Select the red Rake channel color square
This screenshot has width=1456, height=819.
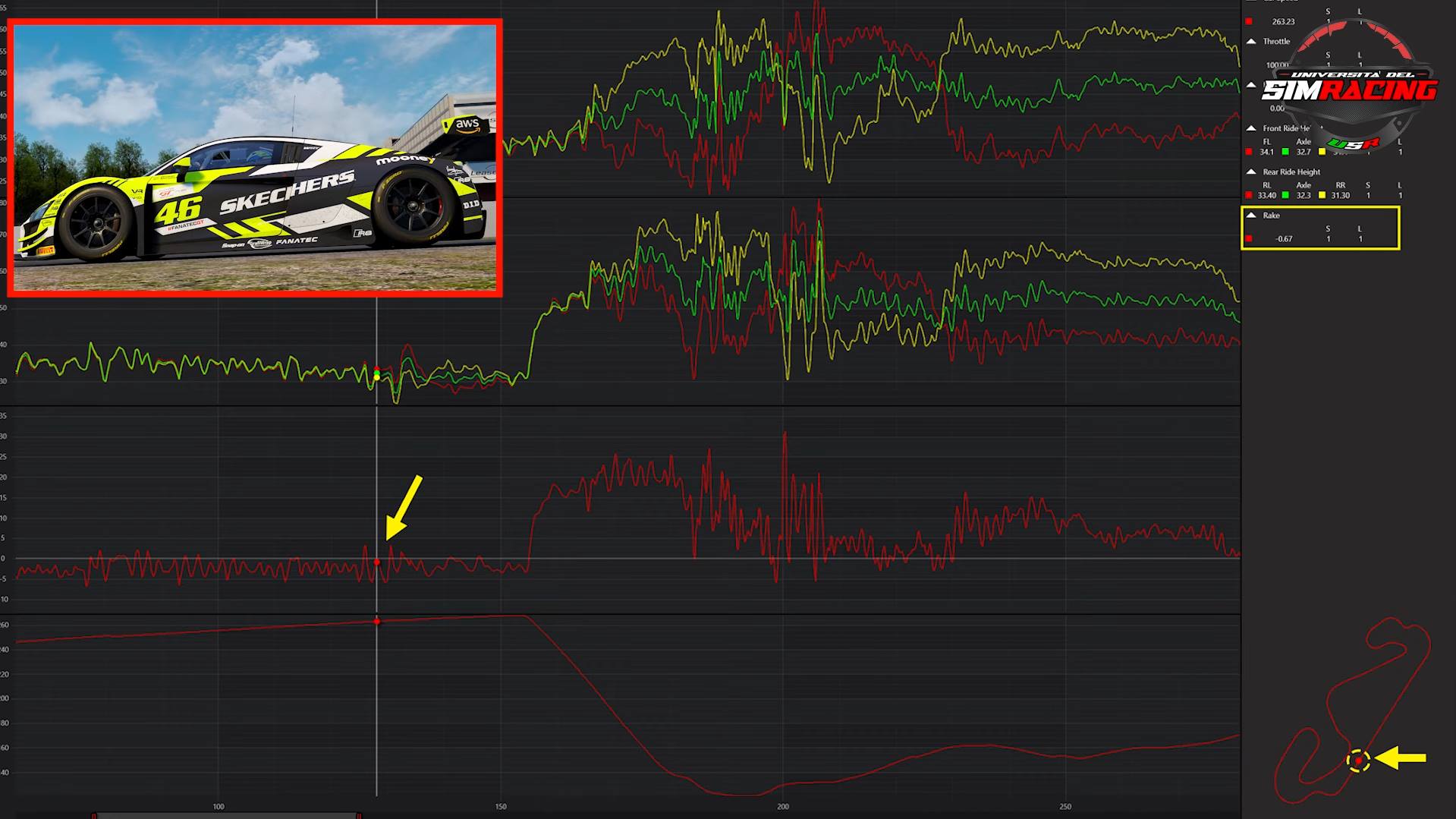tap(1249, 238)
